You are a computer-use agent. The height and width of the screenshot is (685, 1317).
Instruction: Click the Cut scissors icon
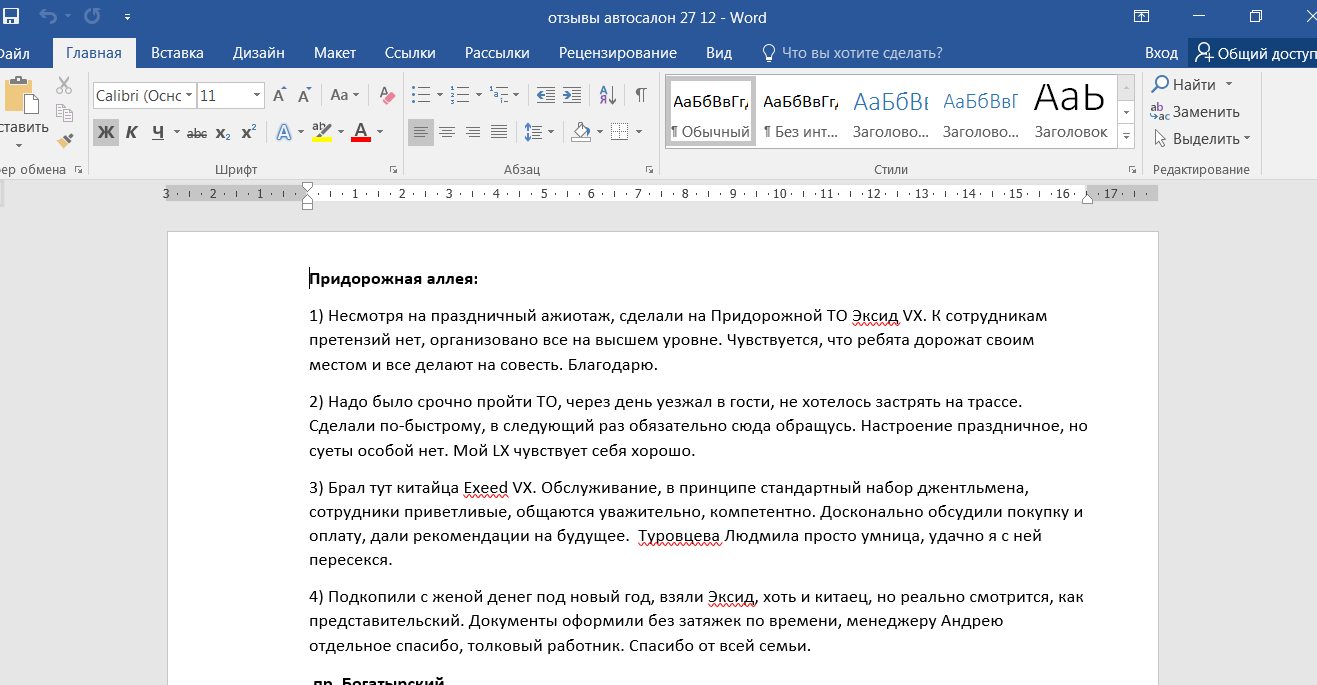[x=64, y=86]
